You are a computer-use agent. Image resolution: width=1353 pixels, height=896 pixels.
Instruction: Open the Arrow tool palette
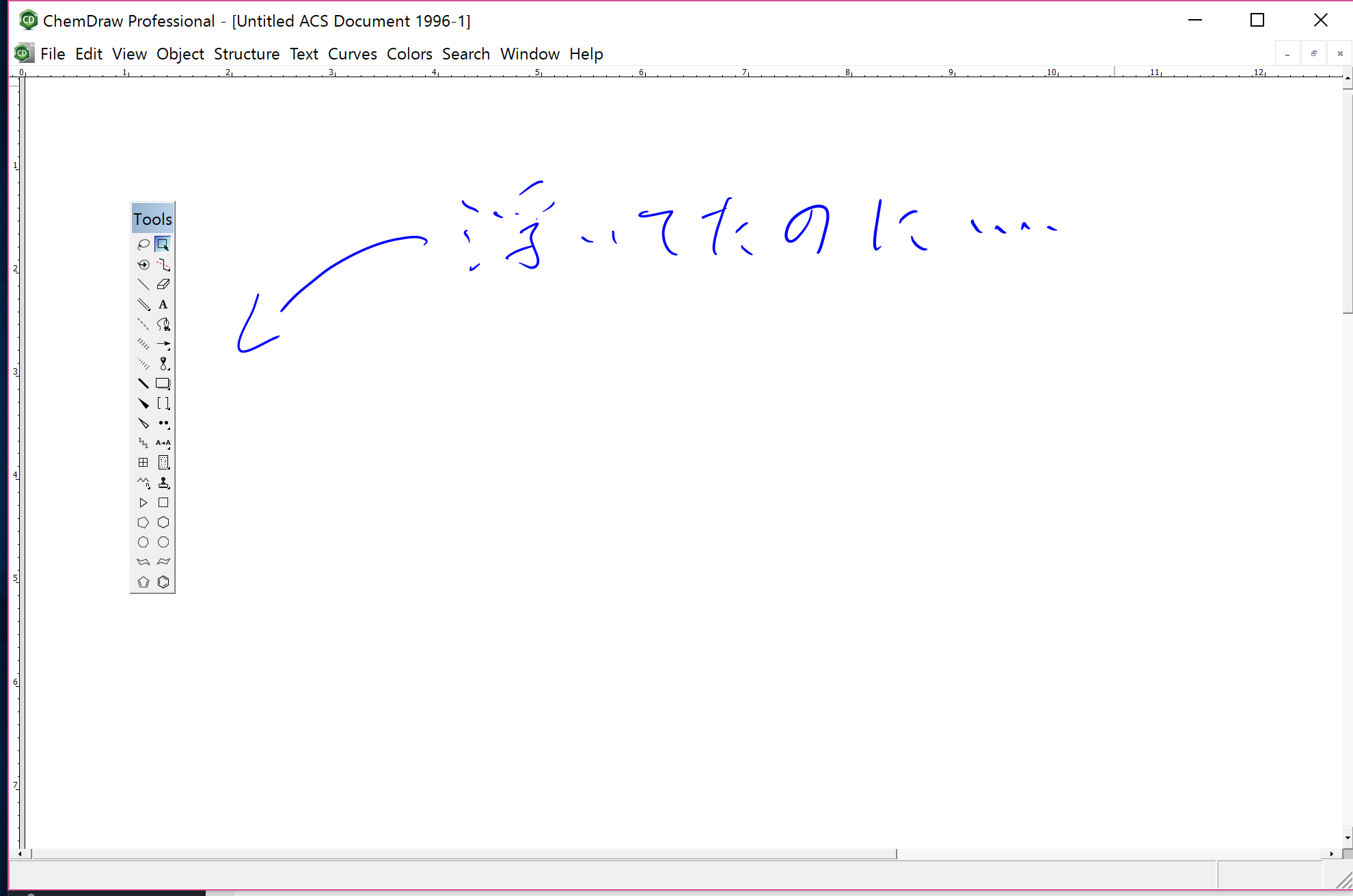163,344
